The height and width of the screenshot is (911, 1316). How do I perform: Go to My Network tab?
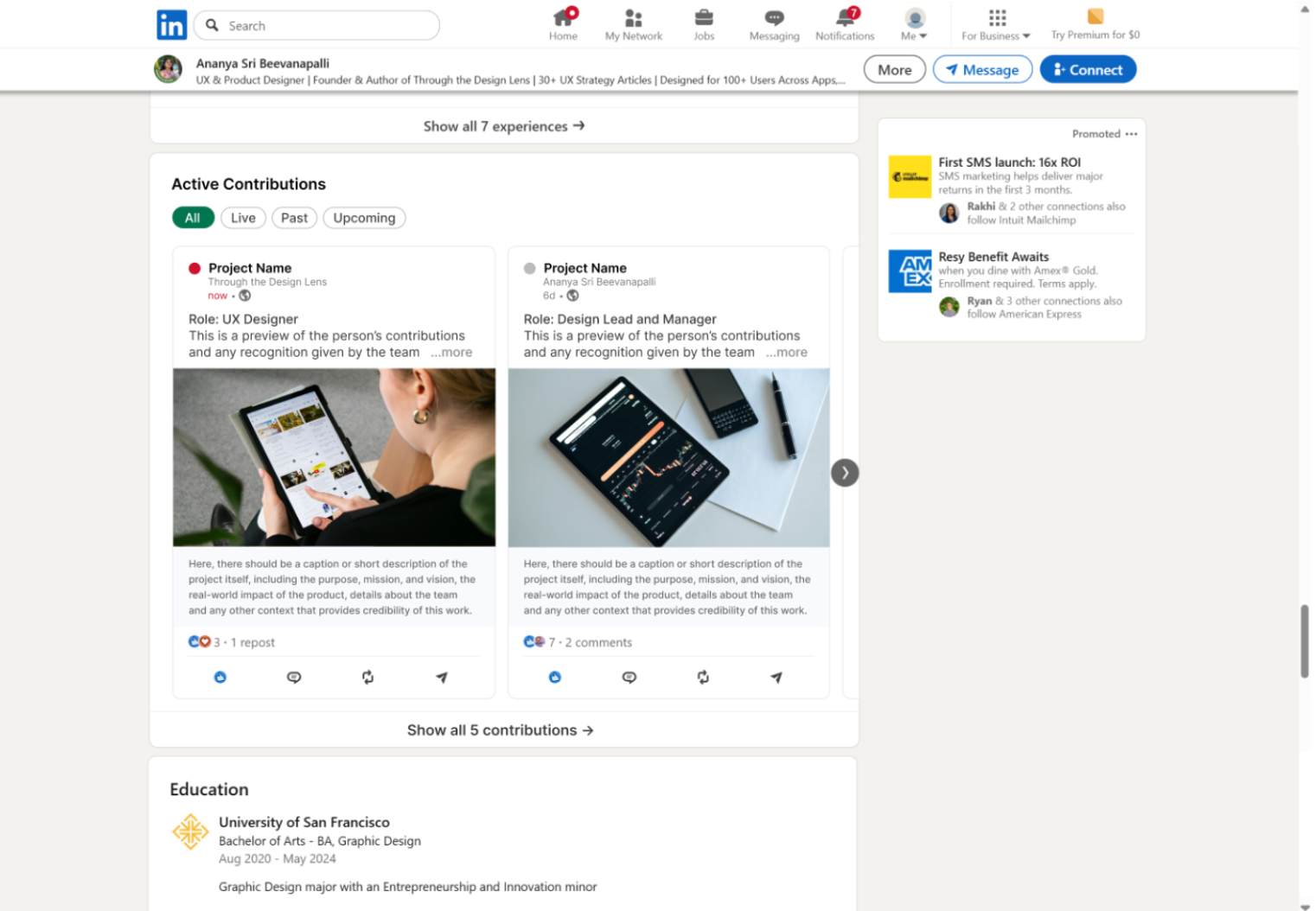click(x=633, y=25)
